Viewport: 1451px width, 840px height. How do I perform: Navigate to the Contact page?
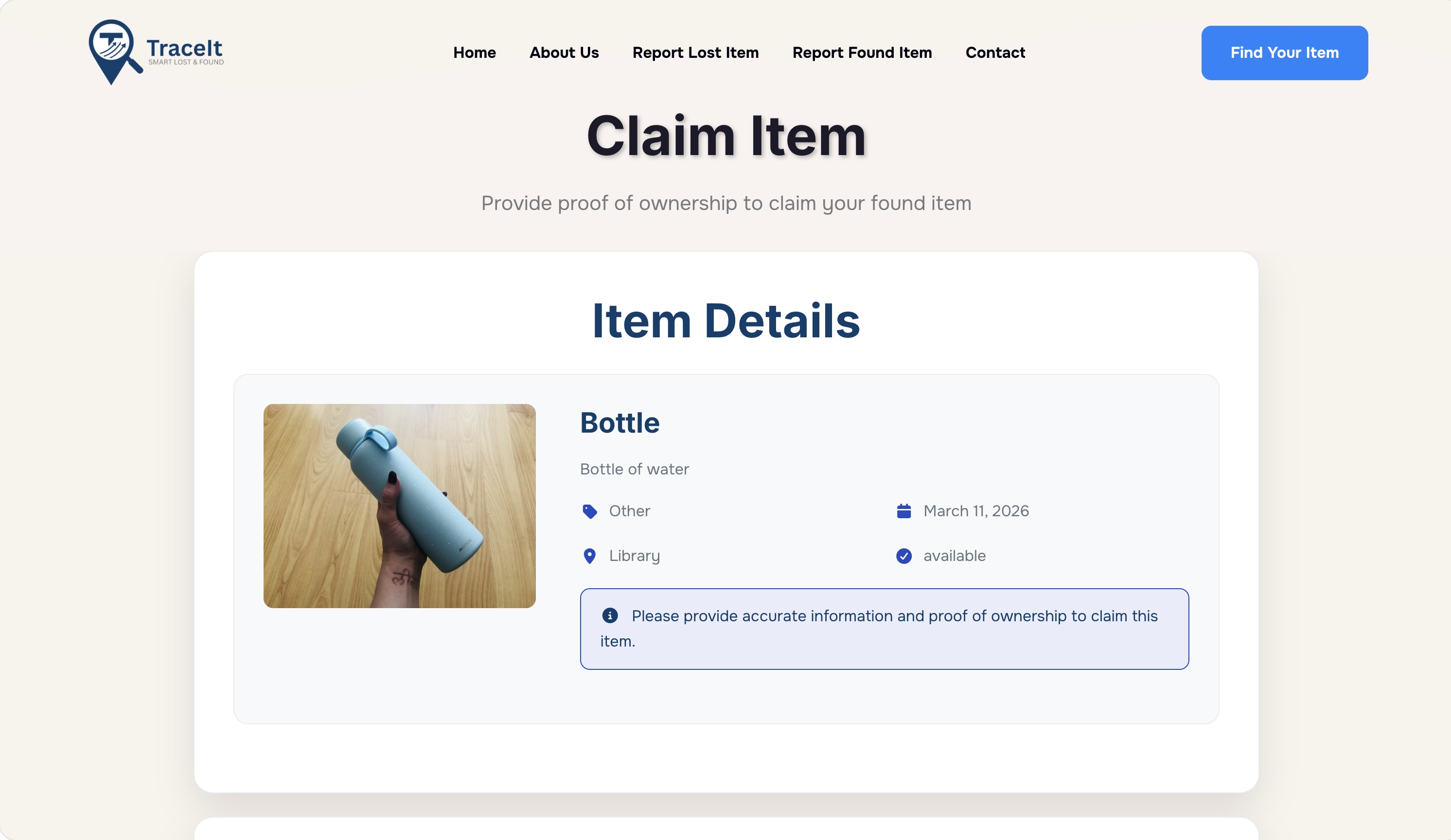995,53
